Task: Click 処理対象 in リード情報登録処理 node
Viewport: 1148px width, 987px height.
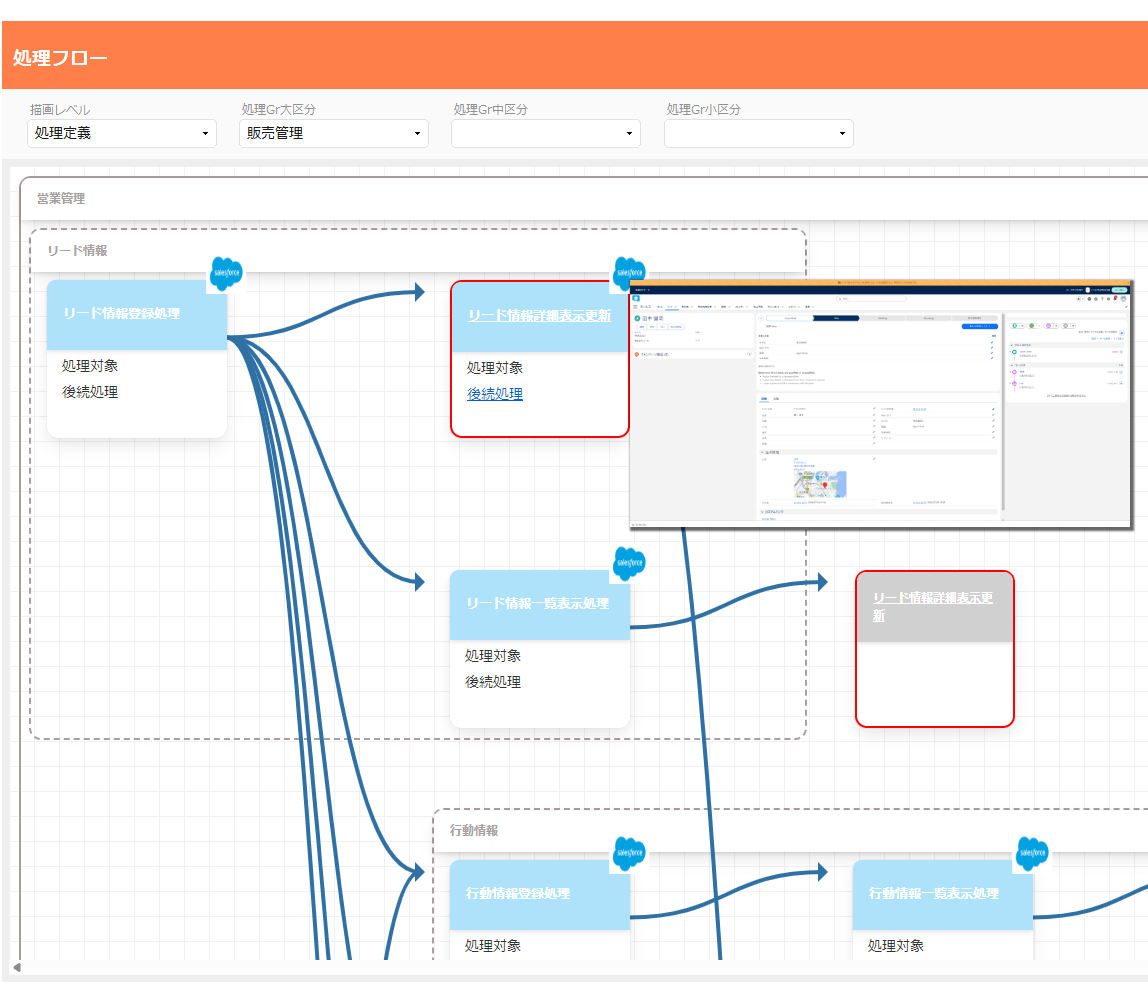Action: [x=90, y=366]
